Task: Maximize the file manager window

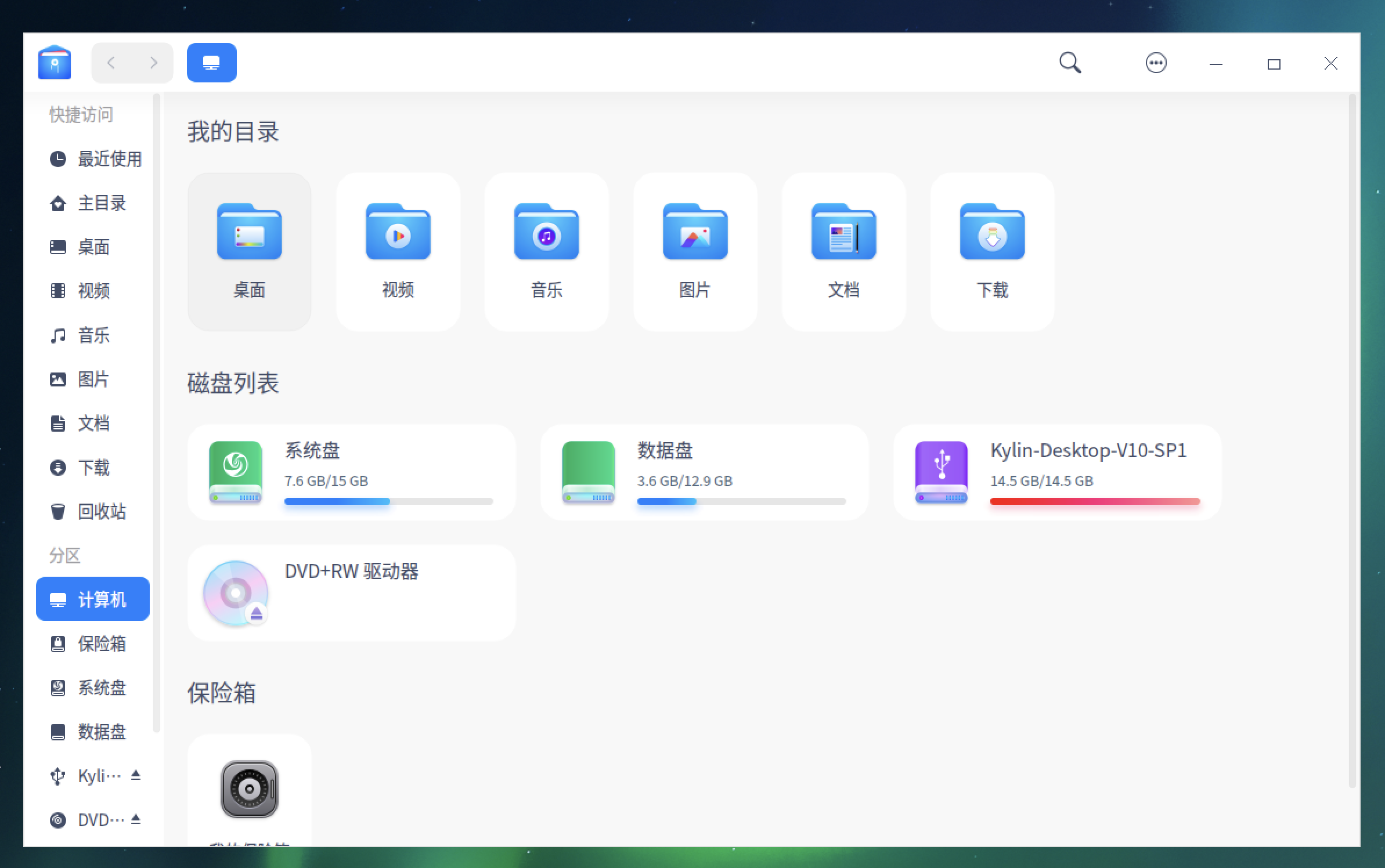Action: coord(1274,64)
